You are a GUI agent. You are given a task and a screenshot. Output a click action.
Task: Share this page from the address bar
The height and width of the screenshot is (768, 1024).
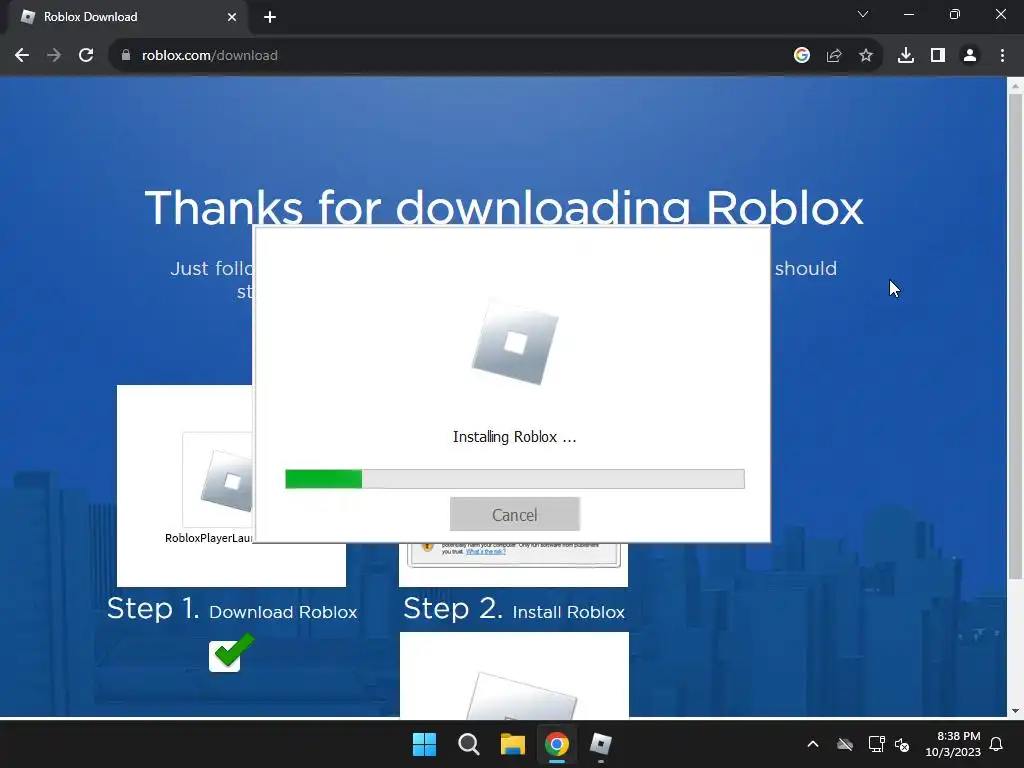[834, 56]
